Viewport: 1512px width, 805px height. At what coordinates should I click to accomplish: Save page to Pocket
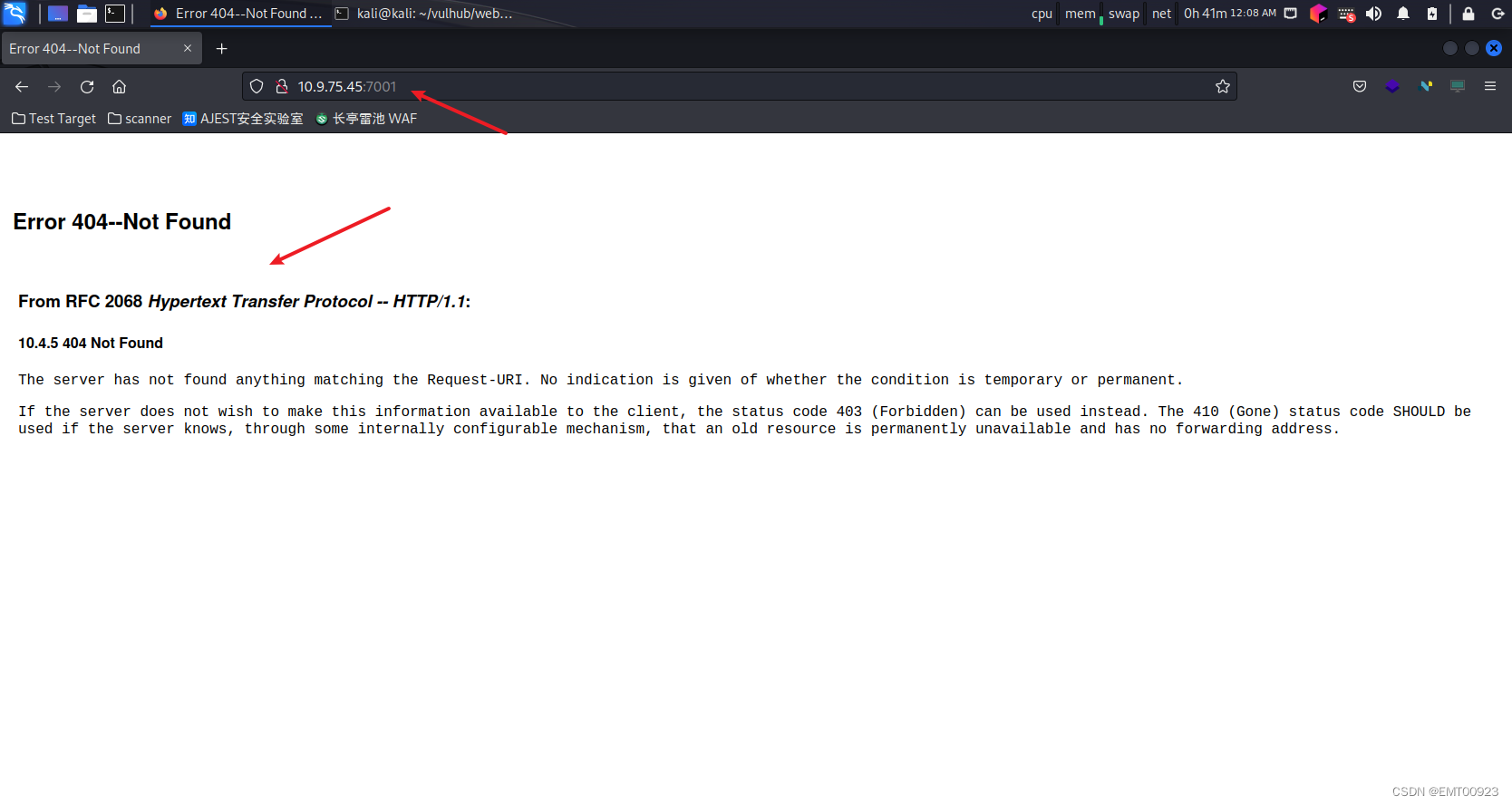point(1360,86)
